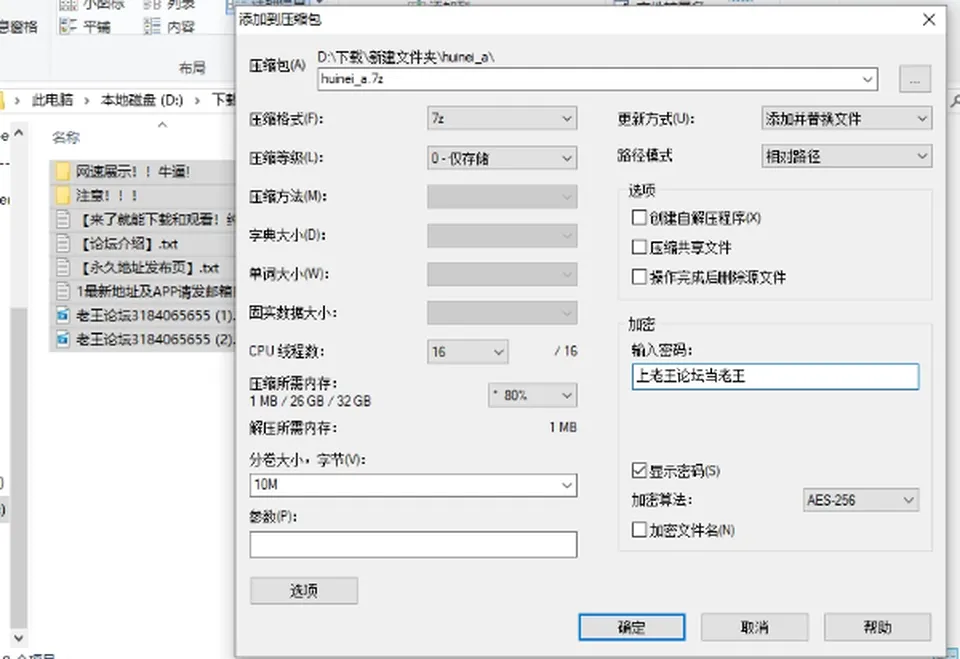Tick the 压缩共享文件 checkbox

639,247
